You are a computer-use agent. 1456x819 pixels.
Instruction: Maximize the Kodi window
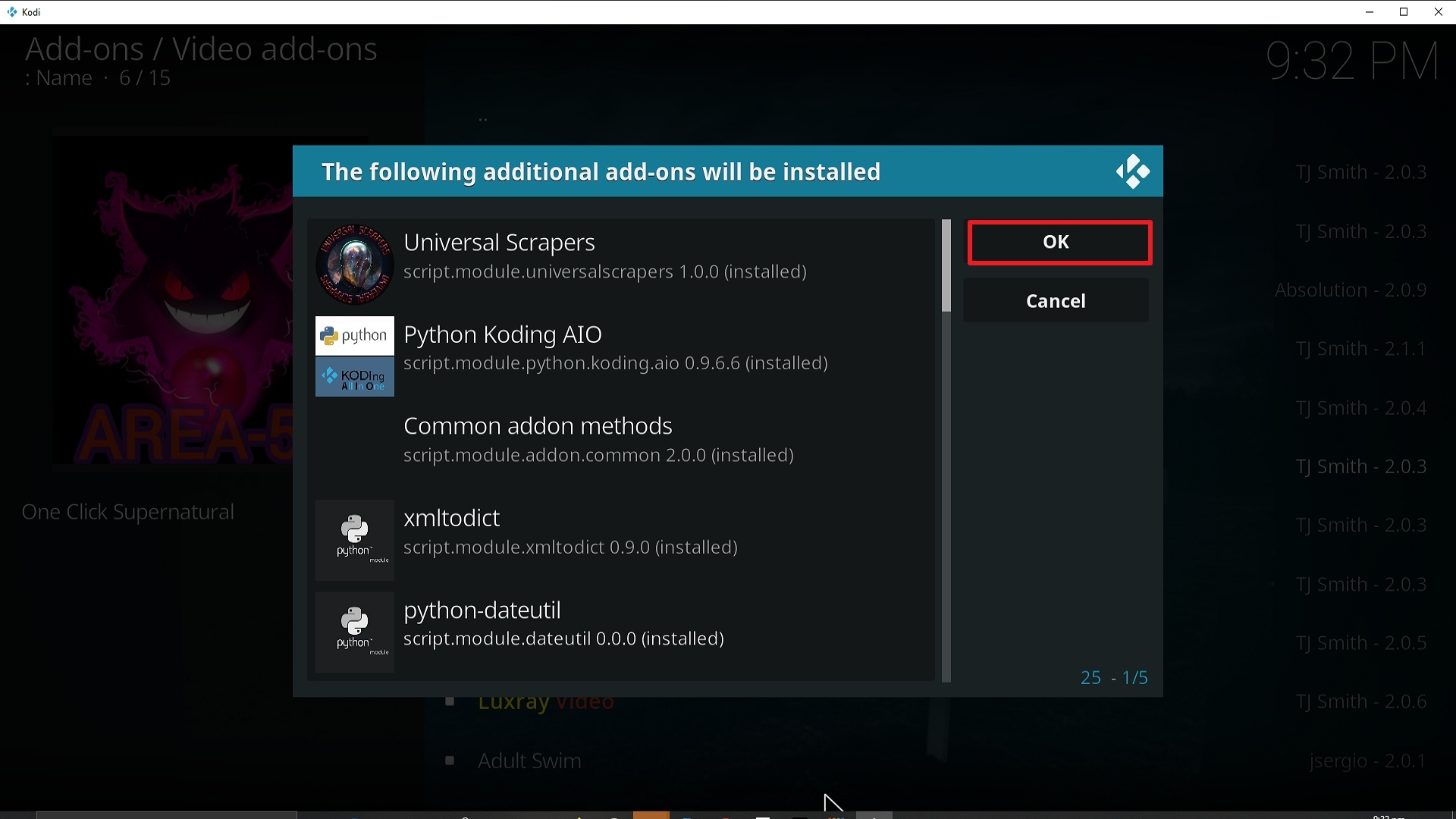click(x=1404, y=12)
